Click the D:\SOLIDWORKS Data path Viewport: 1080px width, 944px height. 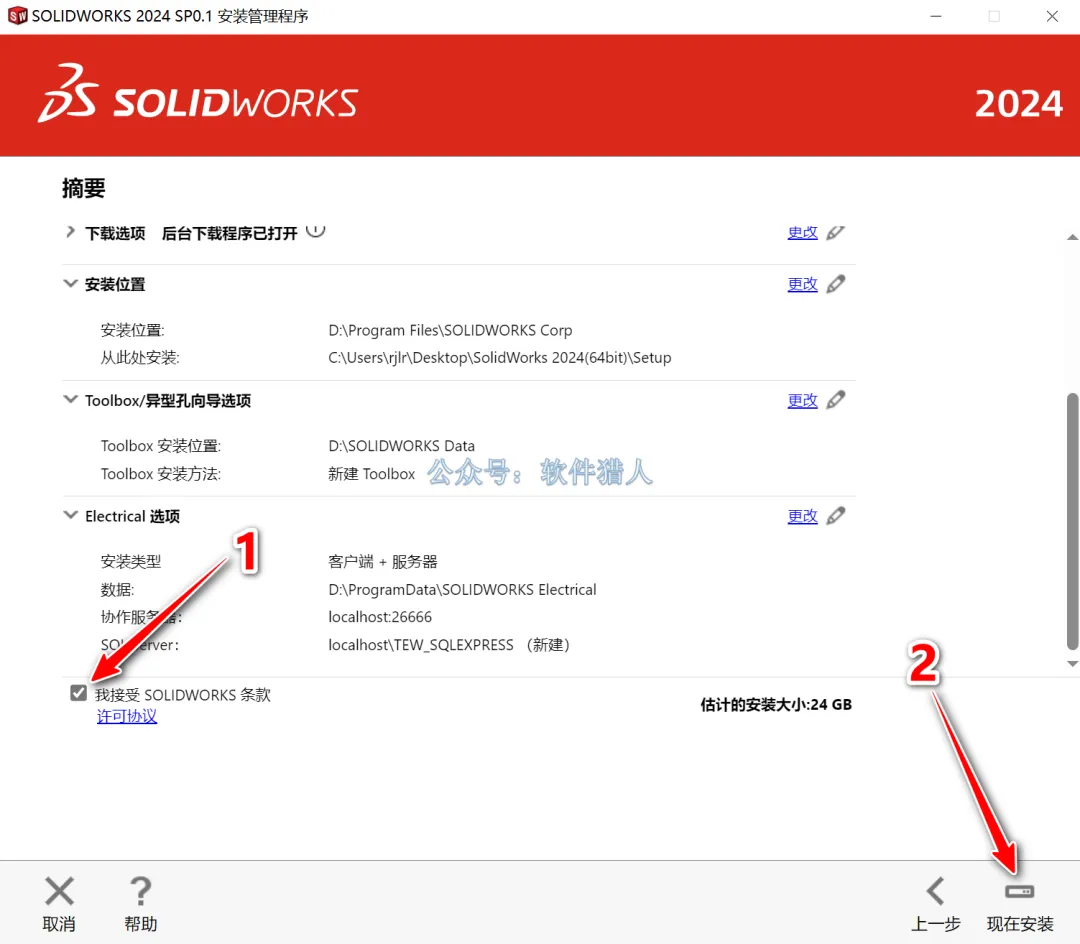(401, 446)
